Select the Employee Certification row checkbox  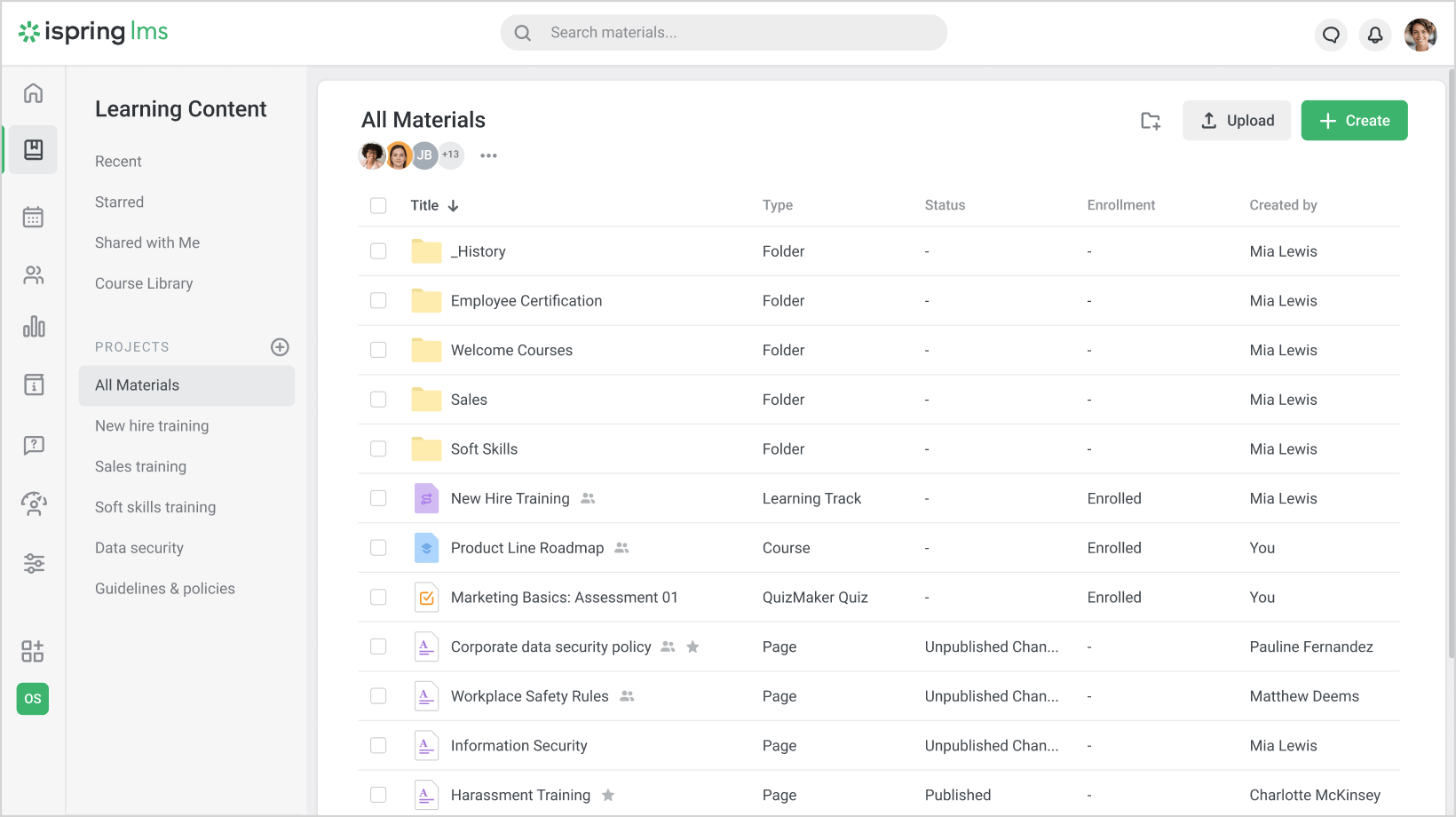(x=379, y=300)
